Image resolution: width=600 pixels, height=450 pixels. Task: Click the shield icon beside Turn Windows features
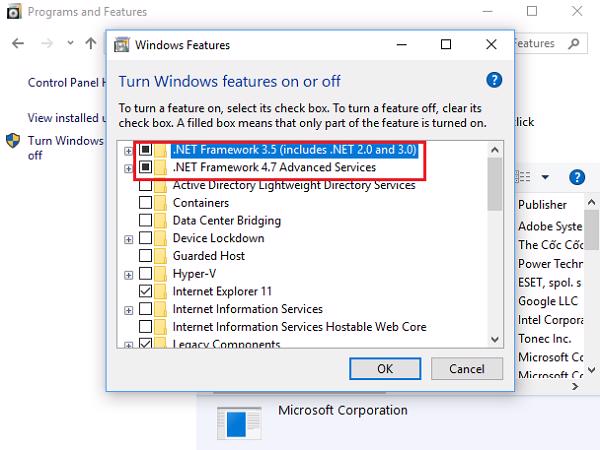click(x=13, y=141)
